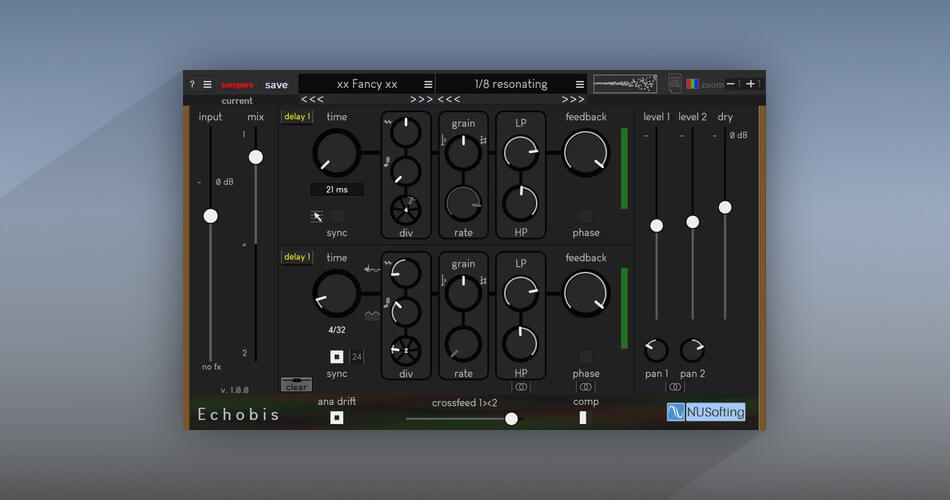This screenshot has height=500, width=950.
Task: Increase zoom with the plus button
Action: [x=750, y=84]
